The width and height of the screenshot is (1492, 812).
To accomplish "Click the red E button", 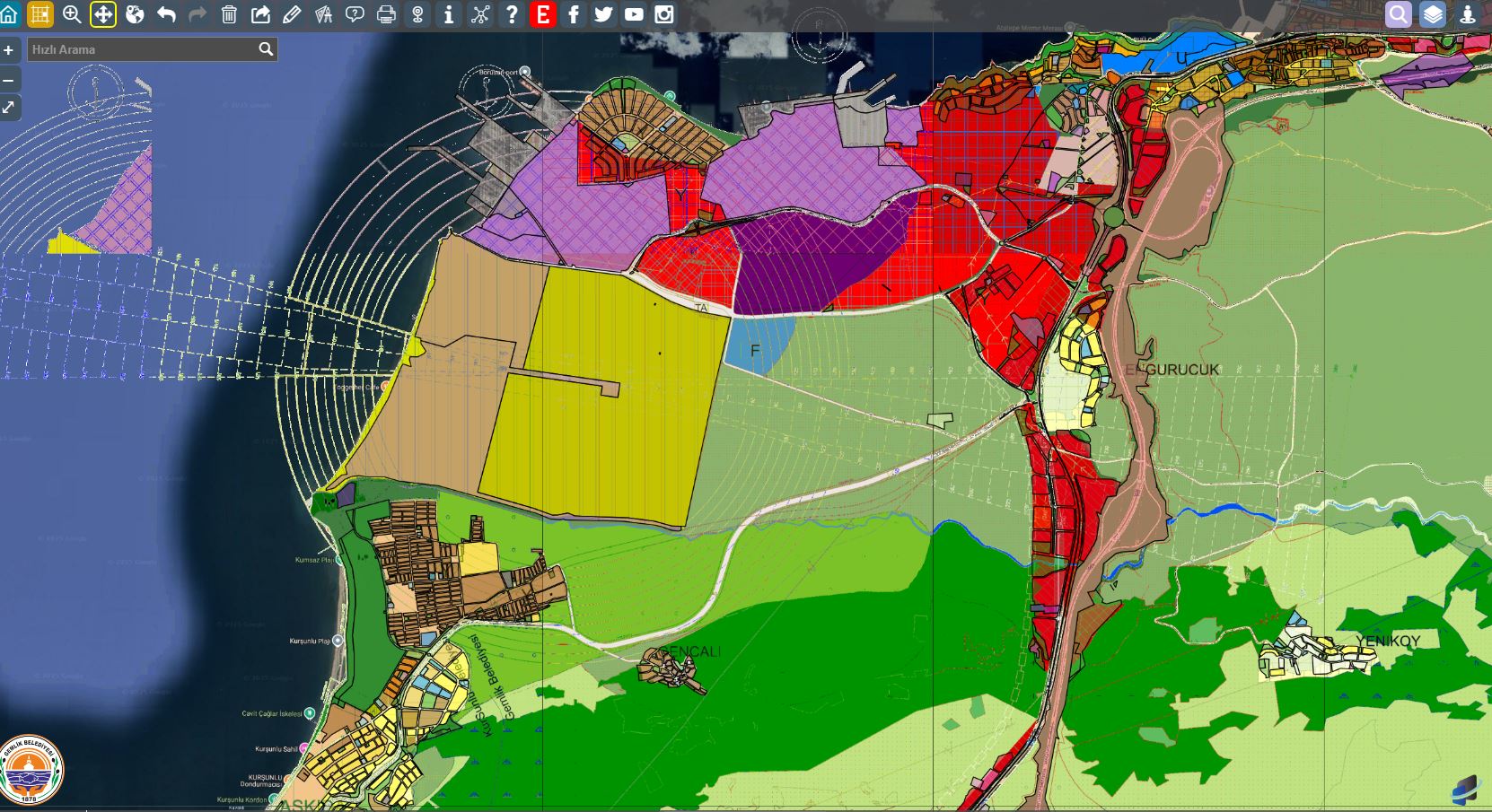I will click(542, 14).
